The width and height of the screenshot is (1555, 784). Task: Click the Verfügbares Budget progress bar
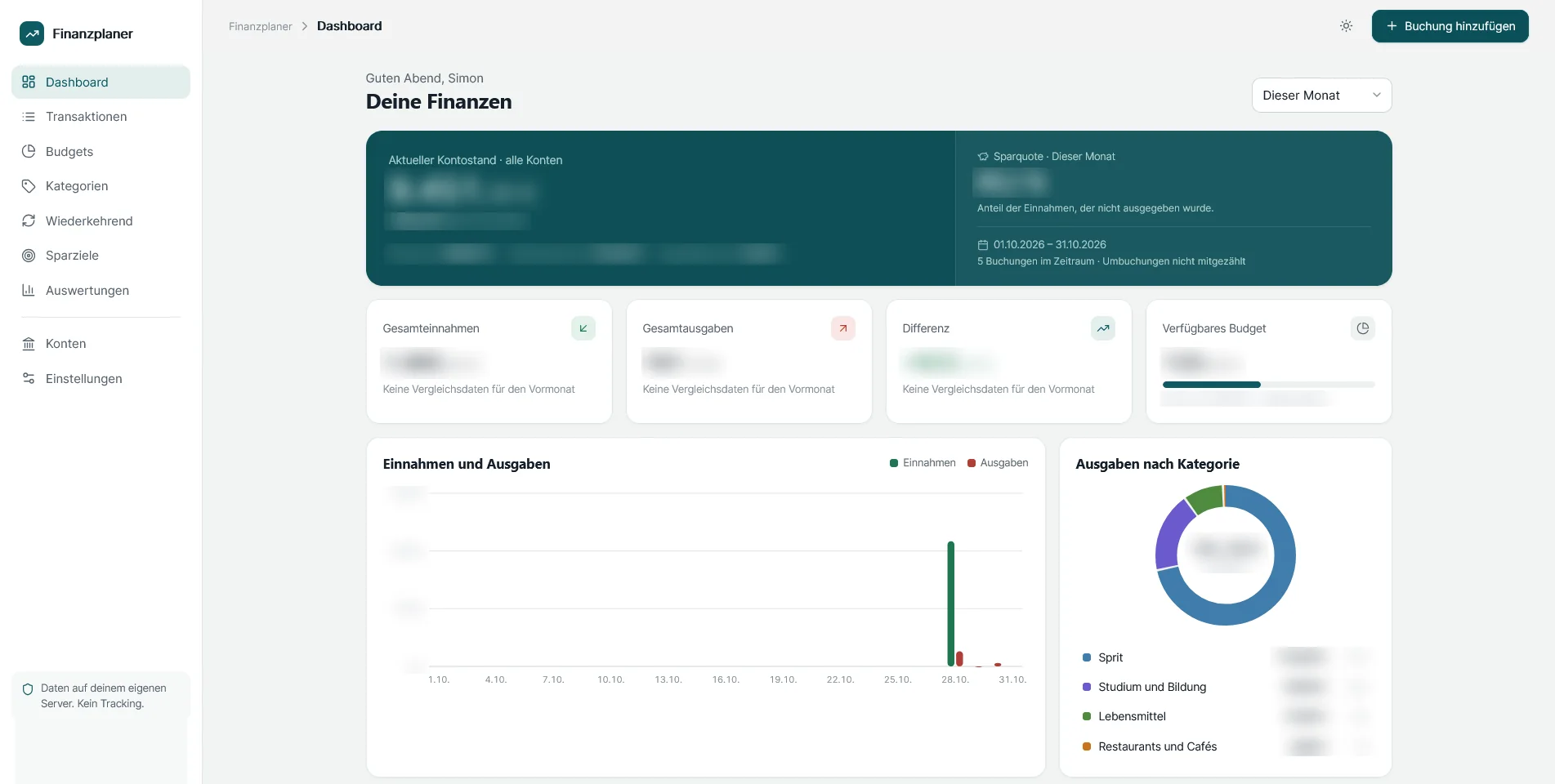[1268, 385]
